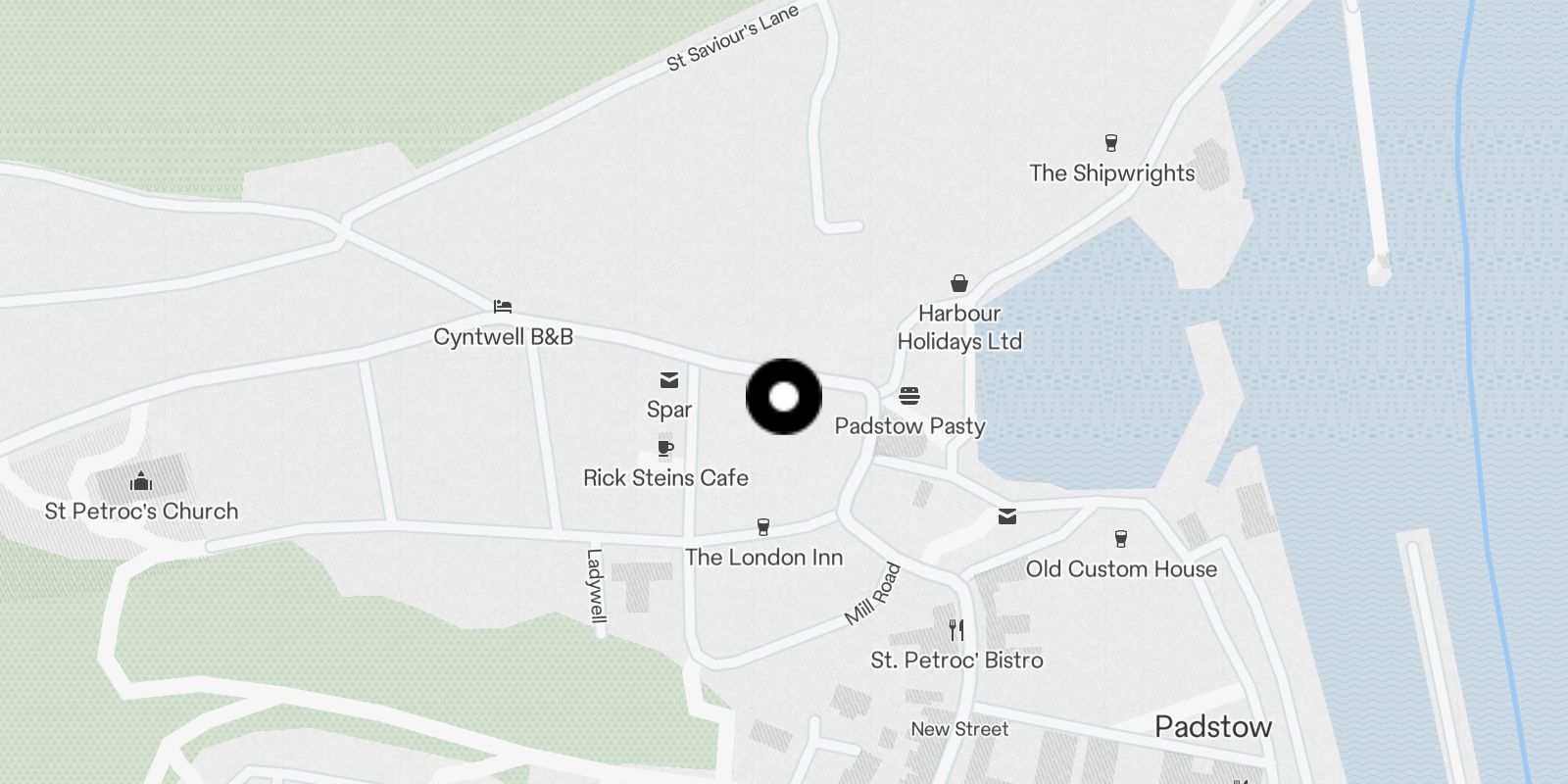Open the Padstow Pasty burger icon

[x=909, y=396]
